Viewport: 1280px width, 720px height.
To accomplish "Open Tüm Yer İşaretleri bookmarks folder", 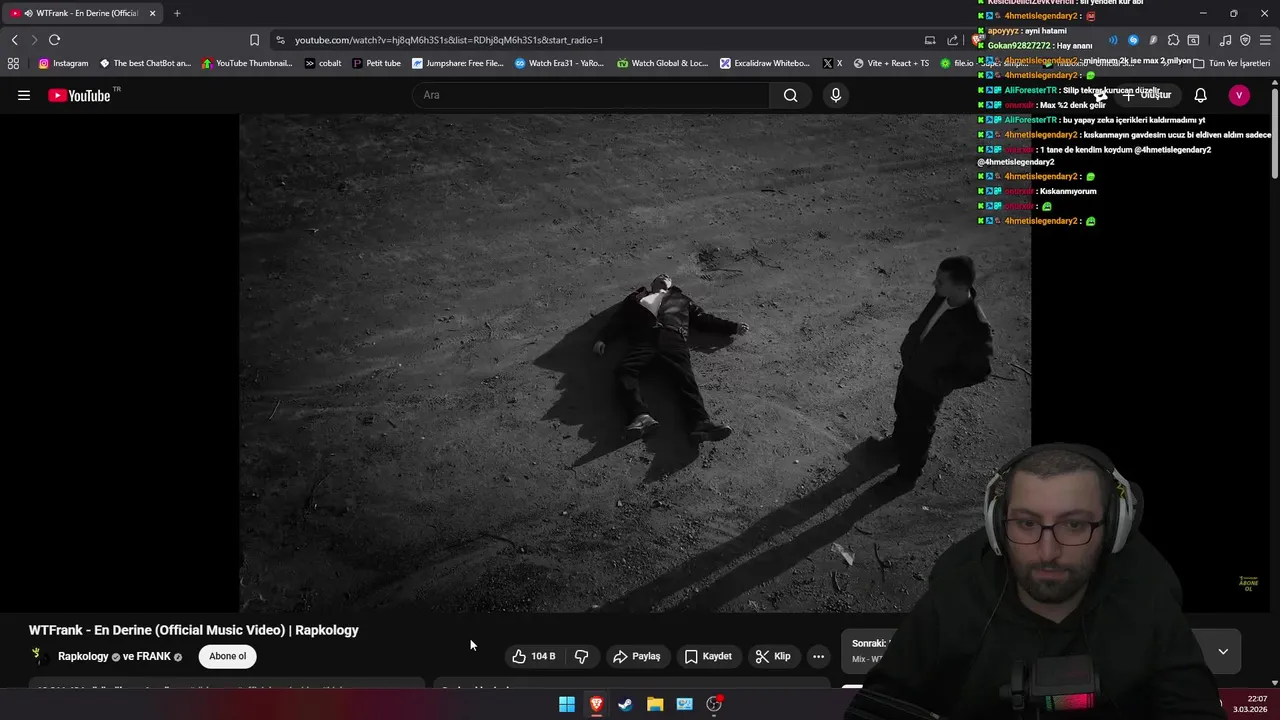I will [1231, 63].
